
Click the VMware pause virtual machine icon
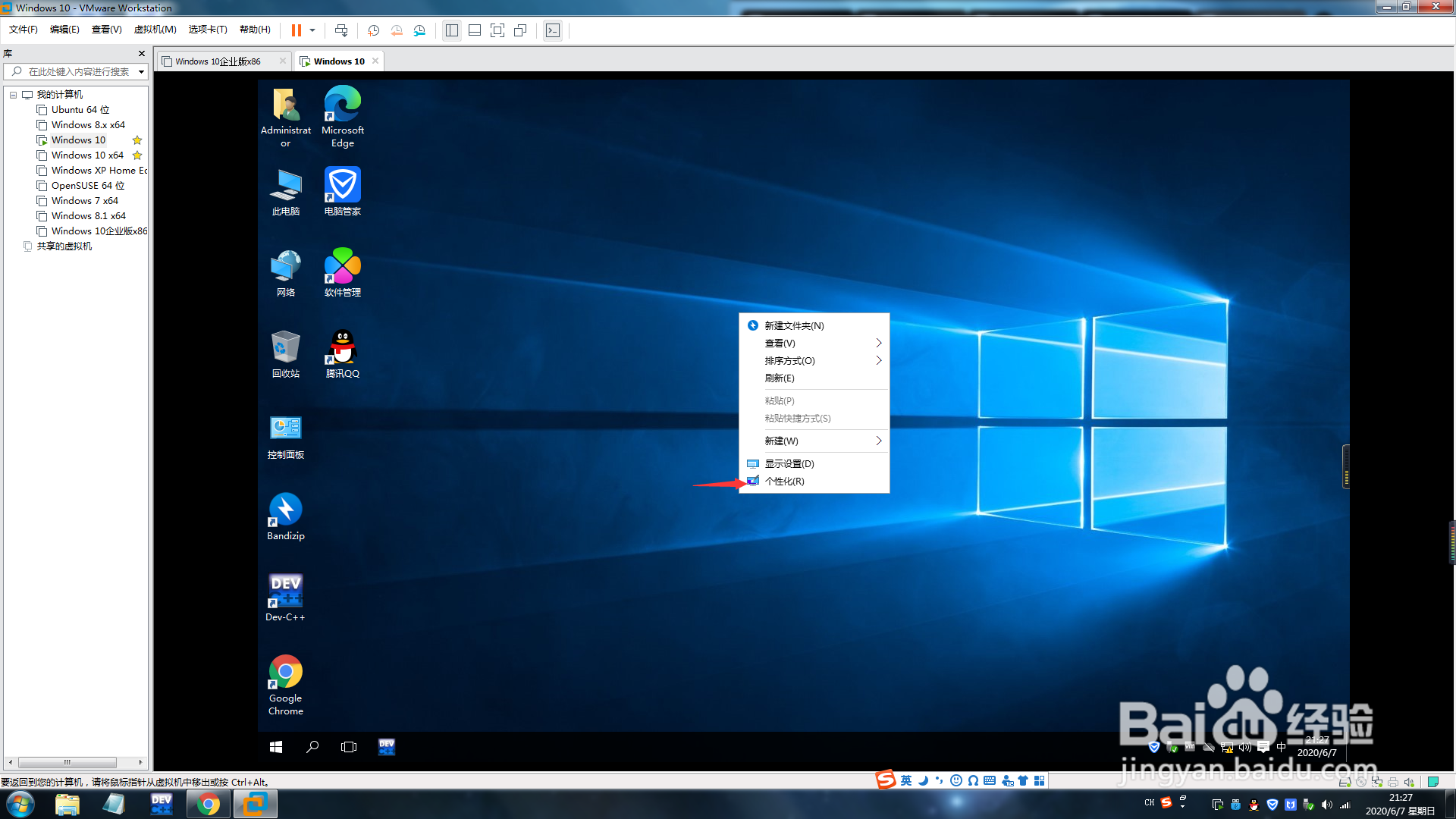[297, 30]
